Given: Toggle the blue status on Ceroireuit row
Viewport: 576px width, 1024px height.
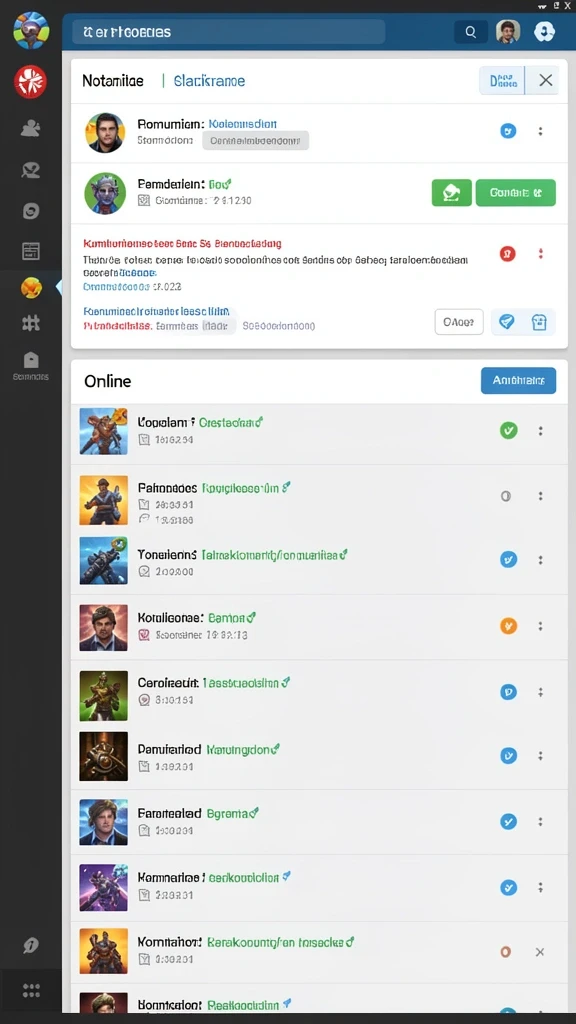Looking at the screenshot, I should (508, 692).
